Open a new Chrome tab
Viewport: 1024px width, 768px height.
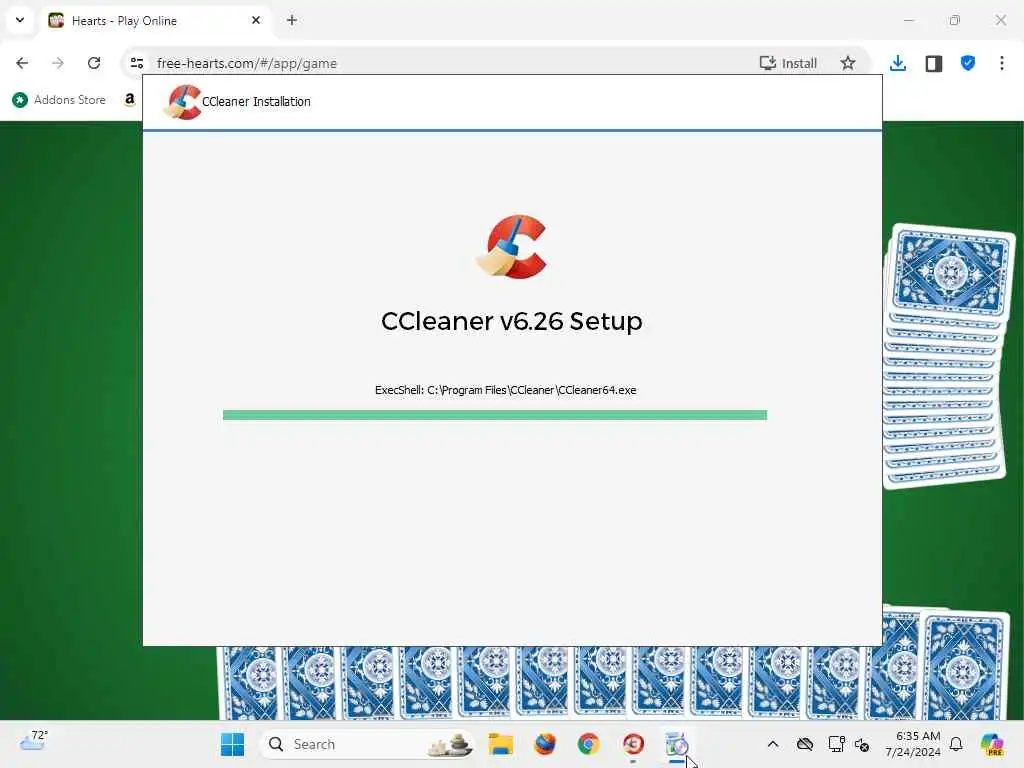[x=292, y=20]
